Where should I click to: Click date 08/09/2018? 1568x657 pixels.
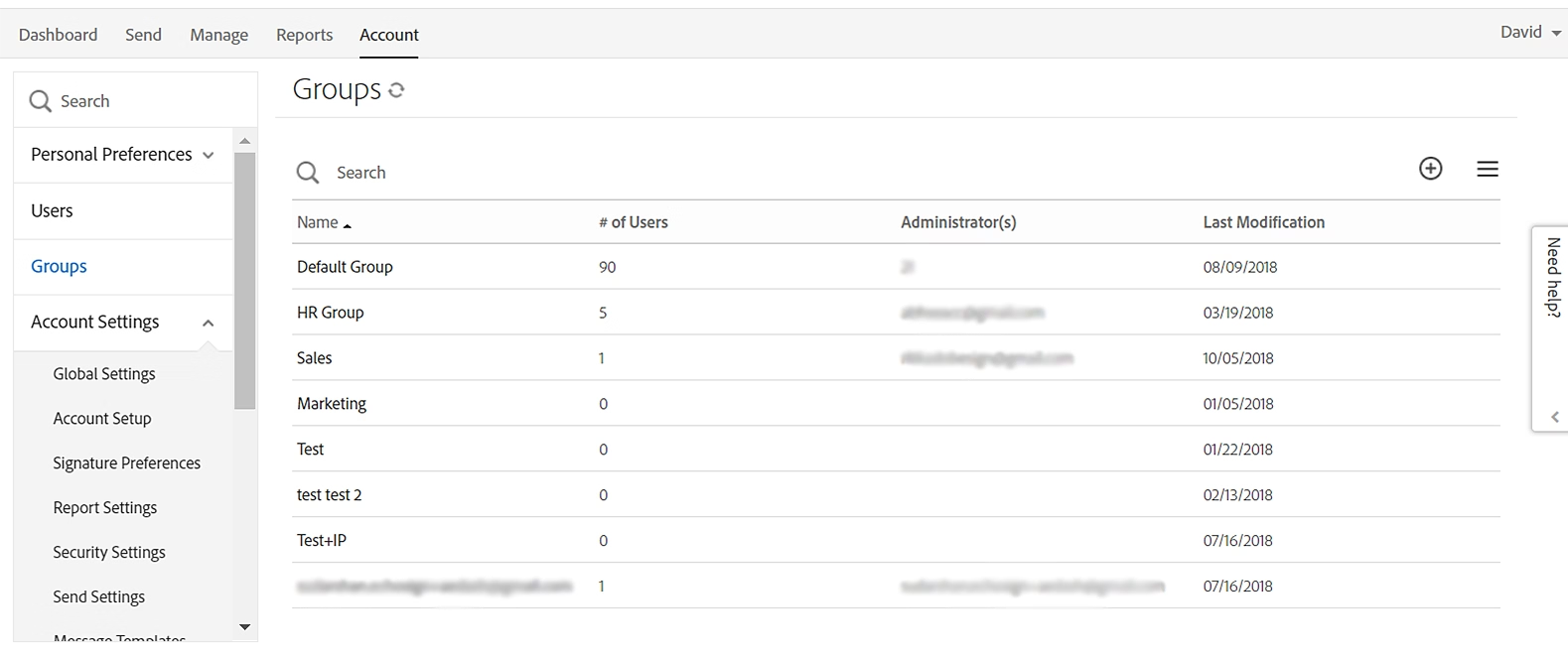pos(1240,268)
